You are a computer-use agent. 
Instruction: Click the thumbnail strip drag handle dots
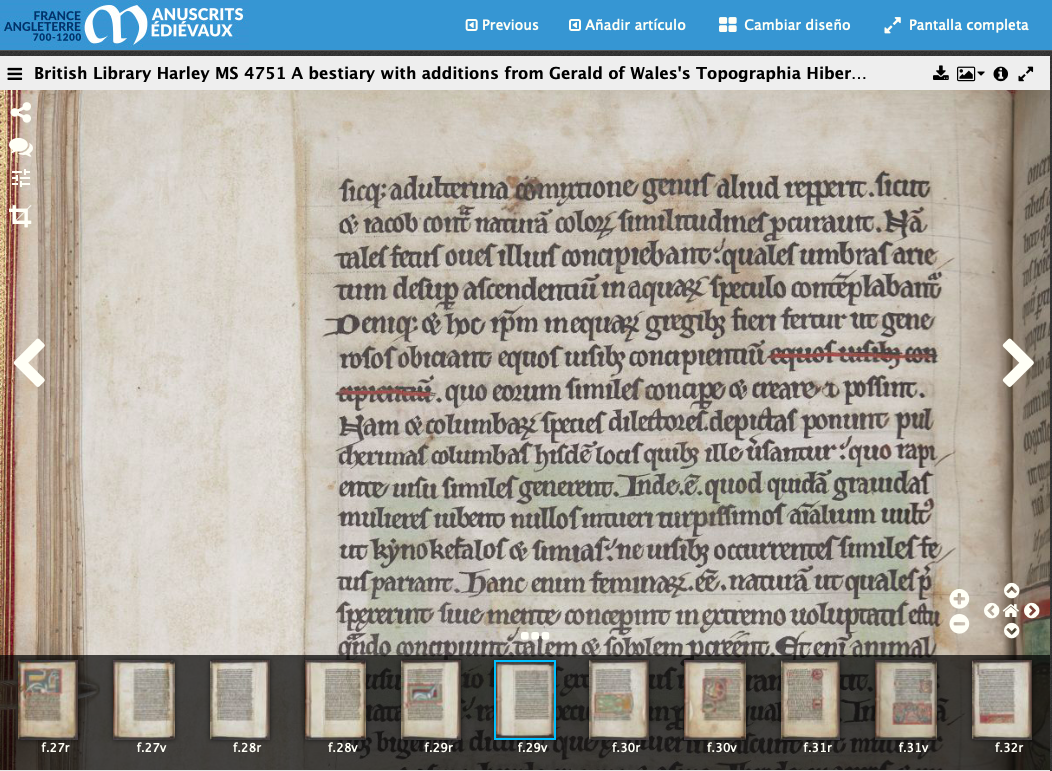pyautogui.click(x=535, y=635)
